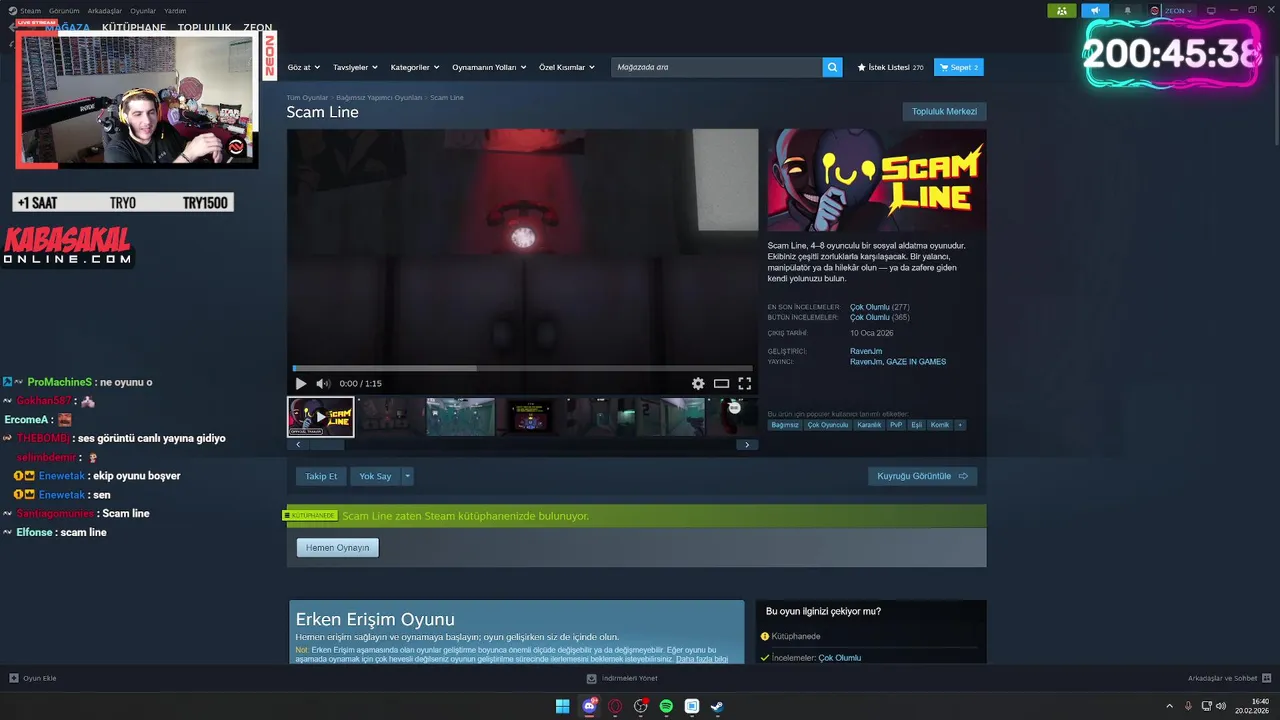The image size is (1280, 720).
Task: Expand the arrow next to Yok Say
Action: [x=407, y=476]
